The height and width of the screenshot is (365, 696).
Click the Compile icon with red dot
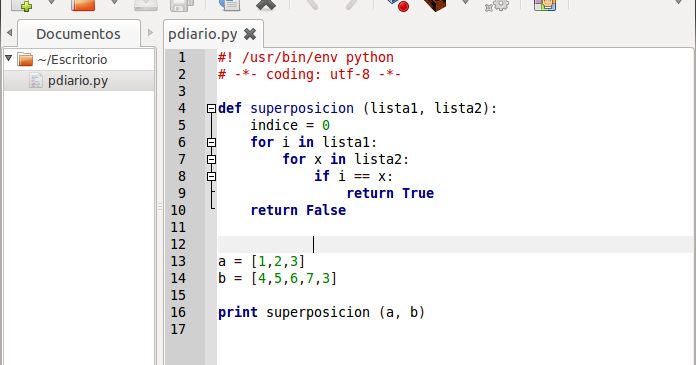coord(398,5)
